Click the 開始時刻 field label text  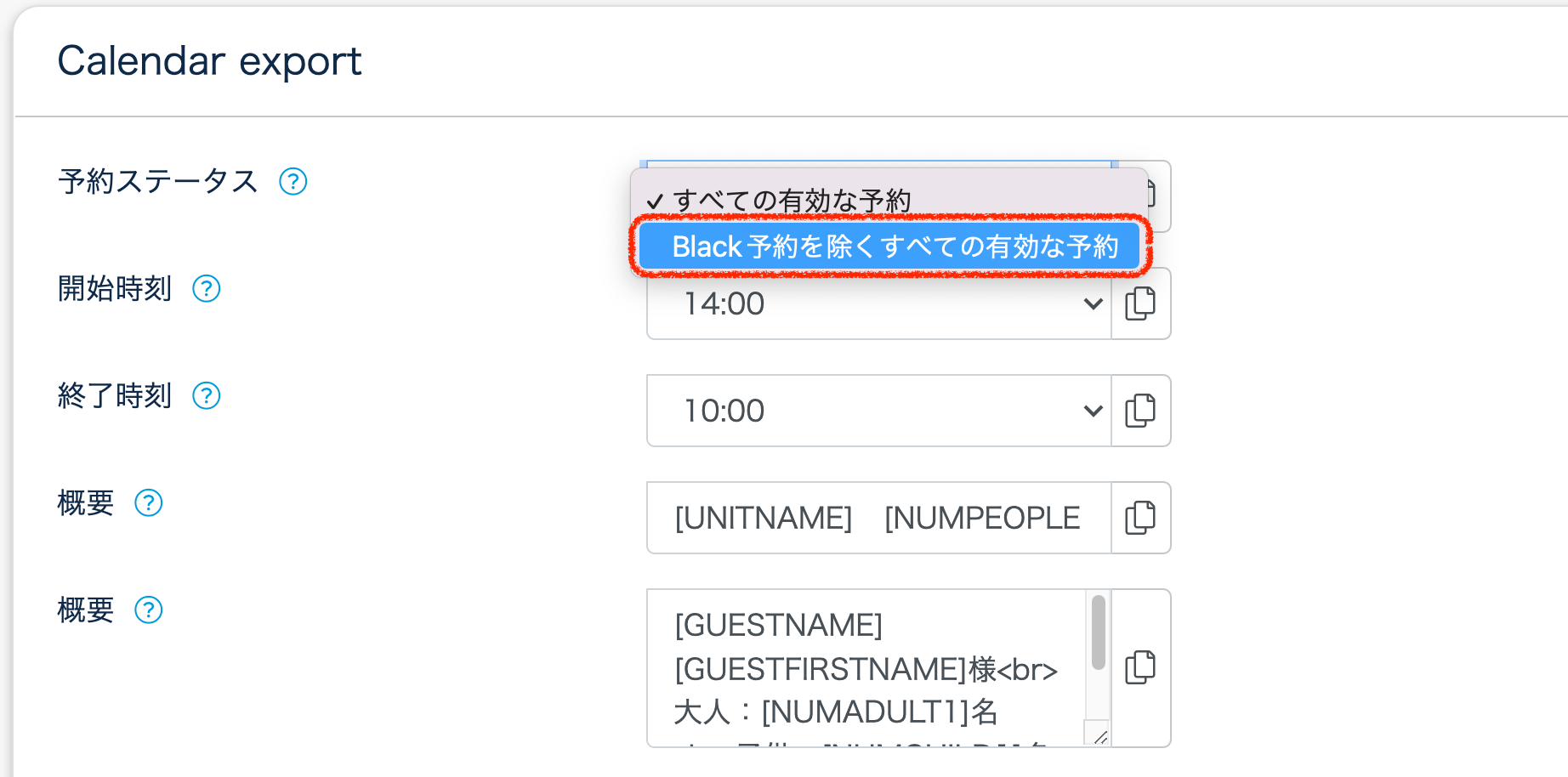click(x=115, y=289)
